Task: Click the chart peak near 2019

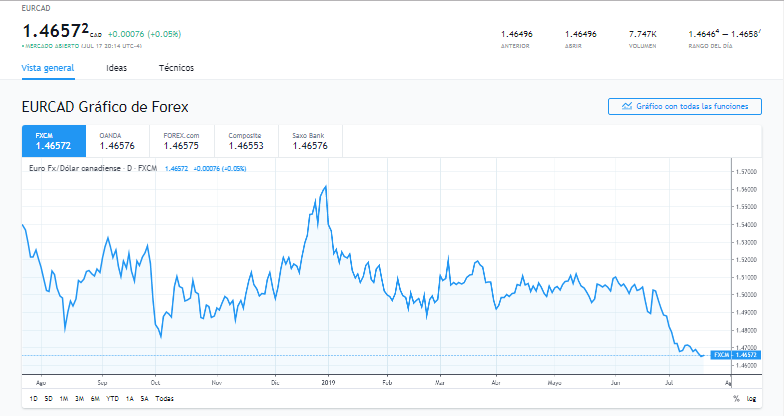Action: [x=326, y=186]
